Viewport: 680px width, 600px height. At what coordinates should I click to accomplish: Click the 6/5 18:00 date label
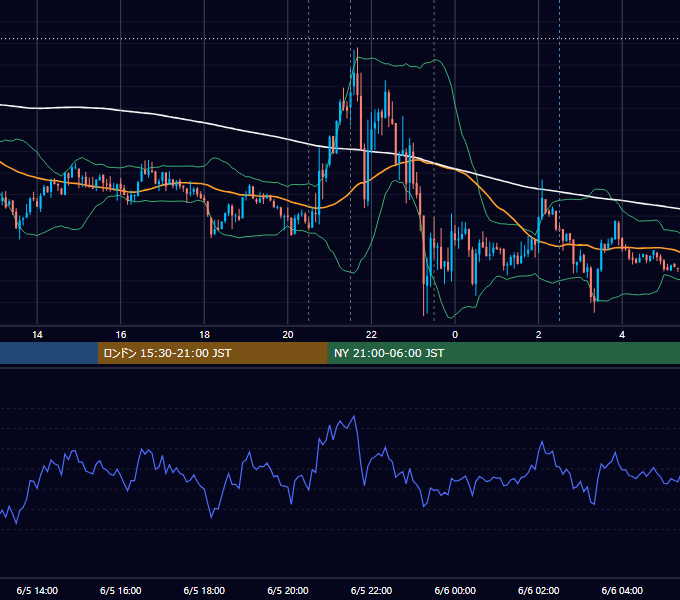(x=204, y=590)
